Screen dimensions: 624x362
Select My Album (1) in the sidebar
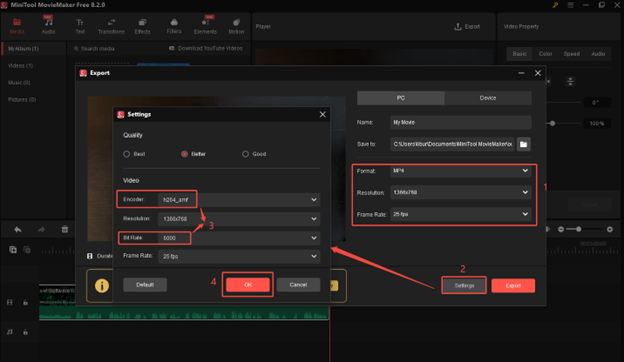[x=33, y=49]
